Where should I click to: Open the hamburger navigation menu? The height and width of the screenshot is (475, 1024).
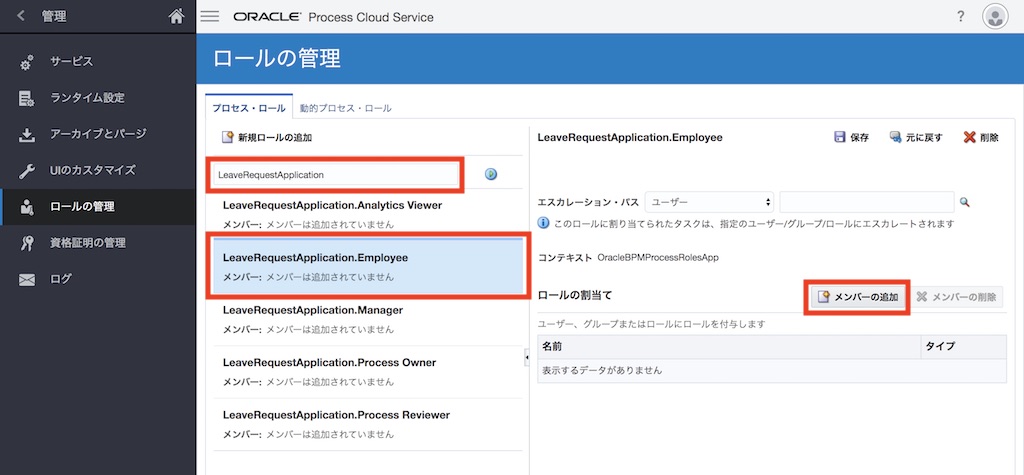210,16
